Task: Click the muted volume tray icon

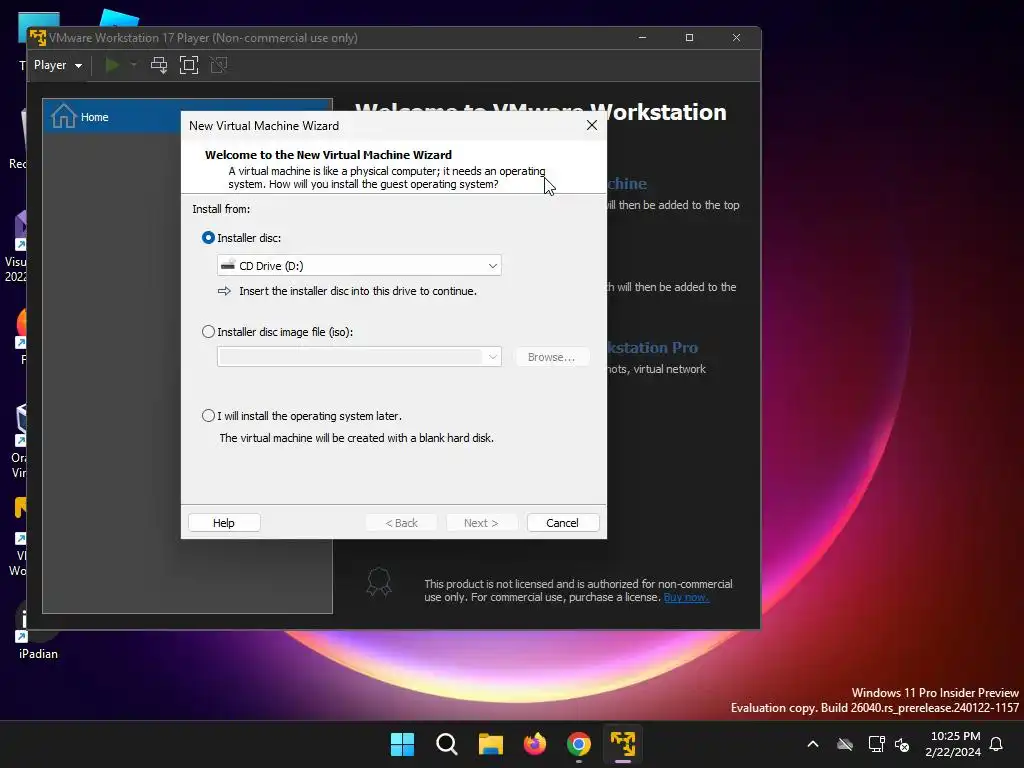Action: coord(902,744)
